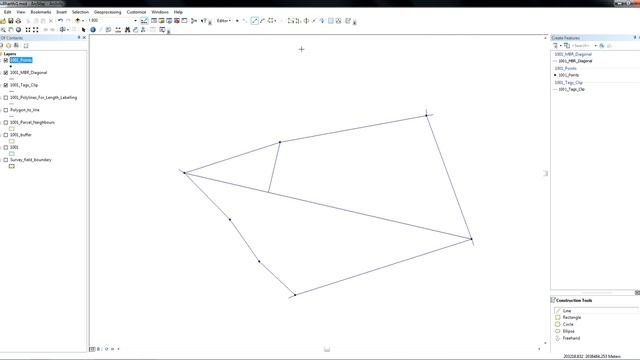Open the Customize menu

pos(136,12)
